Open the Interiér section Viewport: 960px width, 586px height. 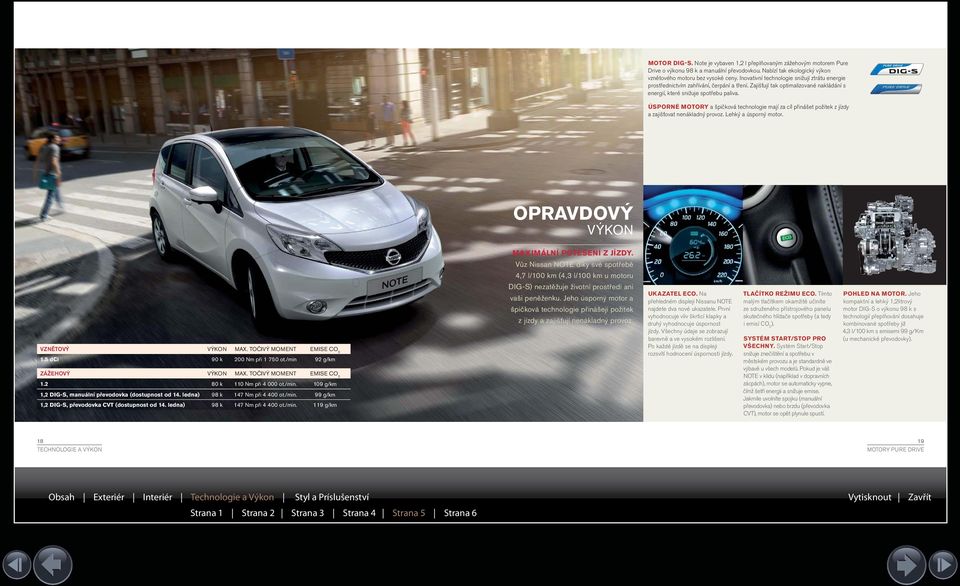tap(157, 497)
